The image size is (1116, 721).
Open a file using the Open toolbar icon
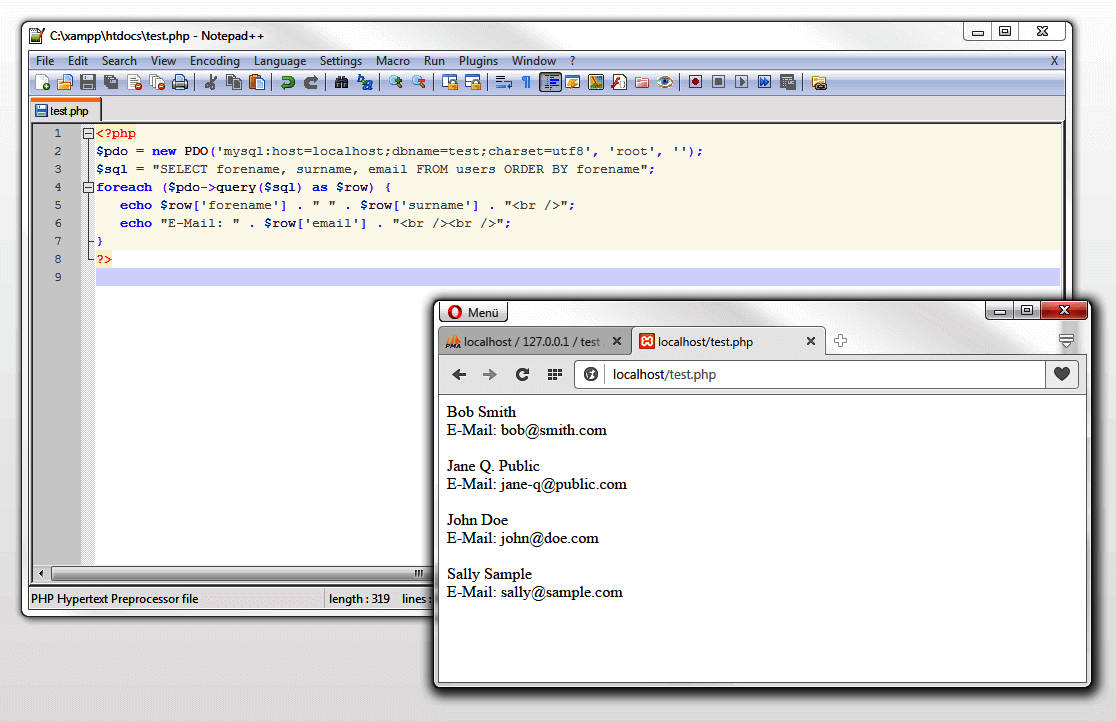(x=66, y=82)
